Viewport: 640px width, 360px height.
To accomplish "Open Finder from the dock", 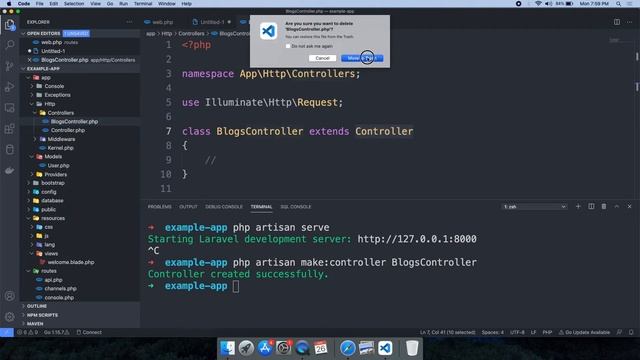I will tap(227, 348).
